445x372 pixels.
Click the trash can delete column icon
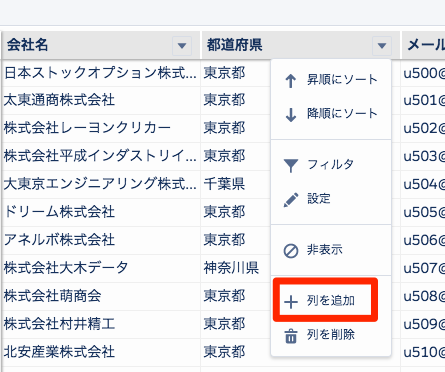[x=291, y=336]
